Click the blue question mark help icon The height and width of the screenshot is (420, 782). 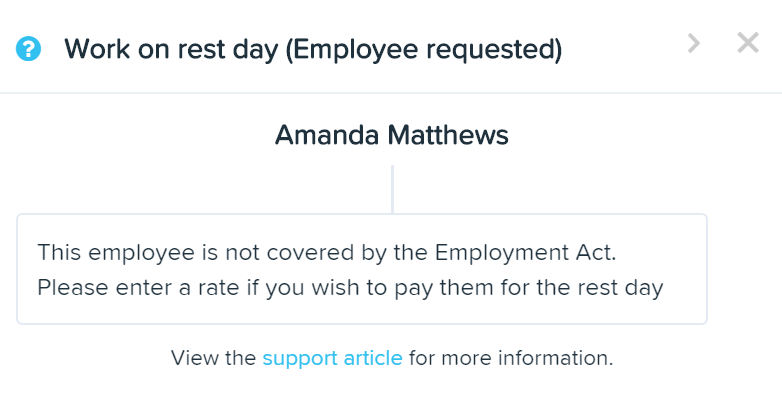pyautogui.click(x=28, y=49)
